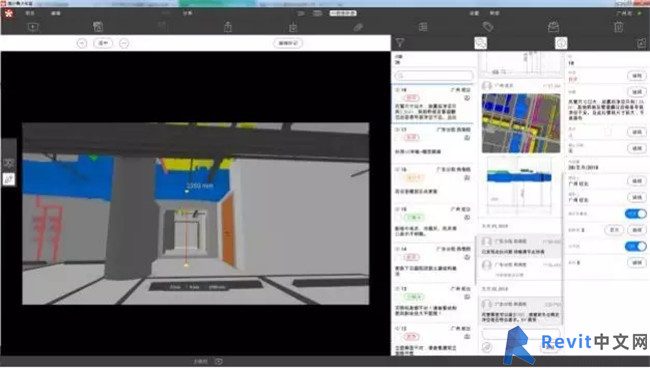
Task: Click the pill button between the viewpoint arrows
Action: (x=103, y=43)
